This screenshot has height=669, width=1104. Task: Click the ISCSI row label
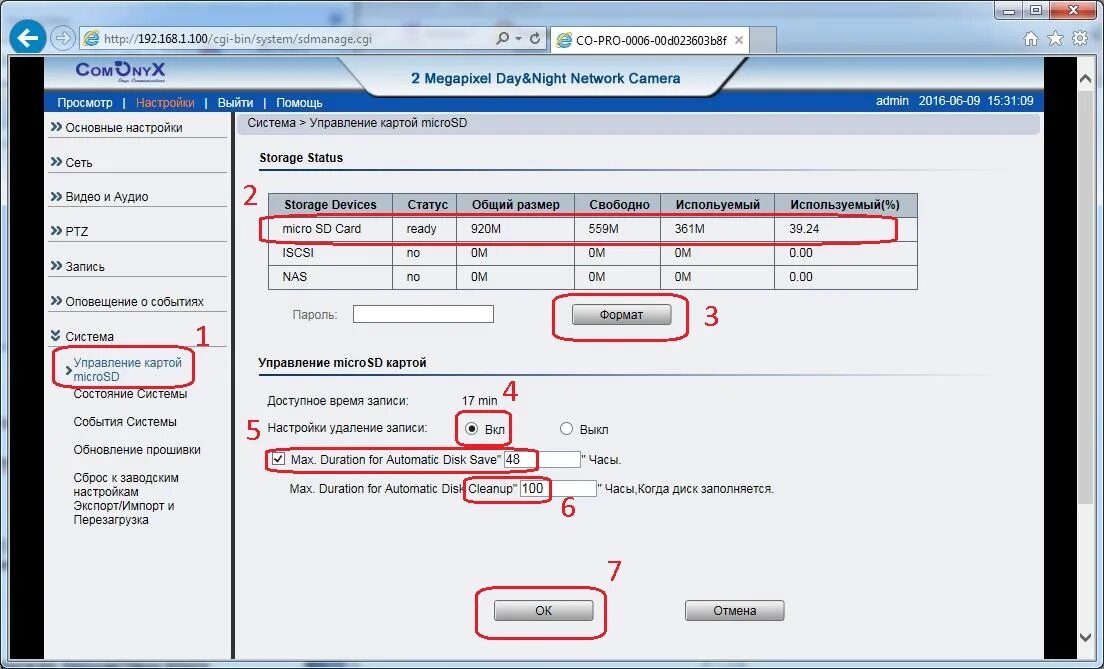coord(298,253)
